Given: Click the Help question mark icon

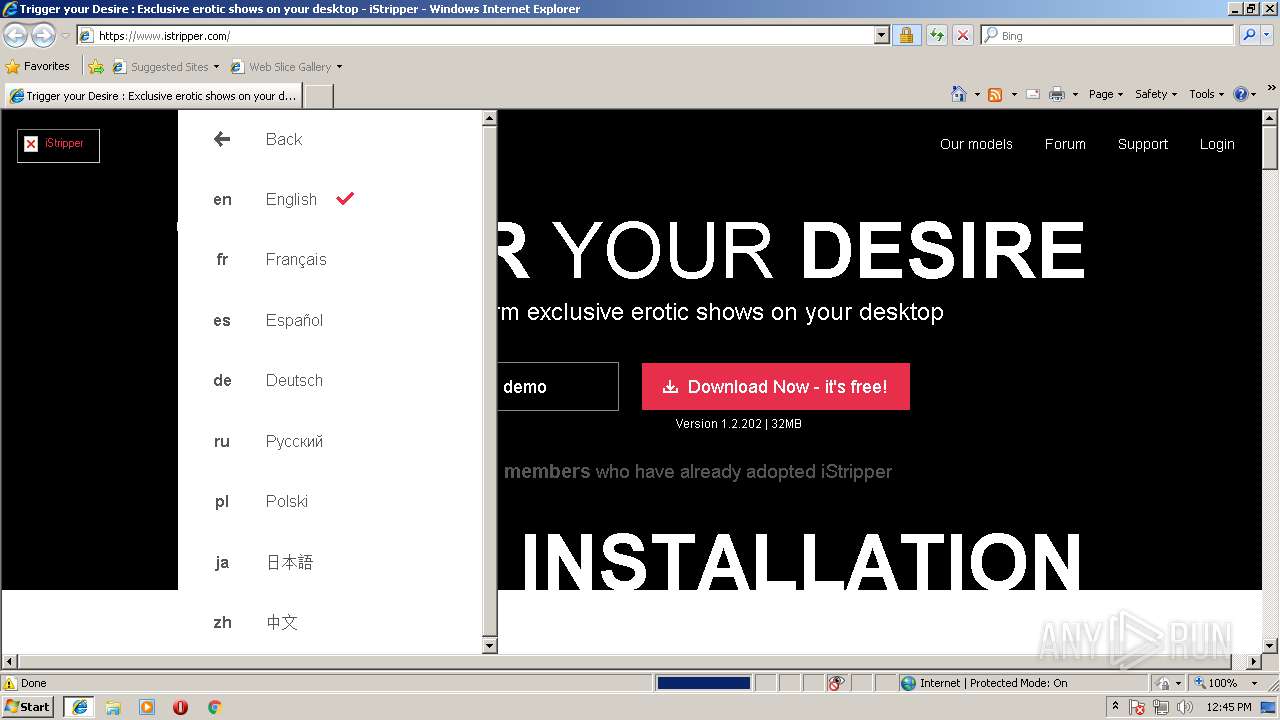Looking at the screenshot, I should 1240,94.
